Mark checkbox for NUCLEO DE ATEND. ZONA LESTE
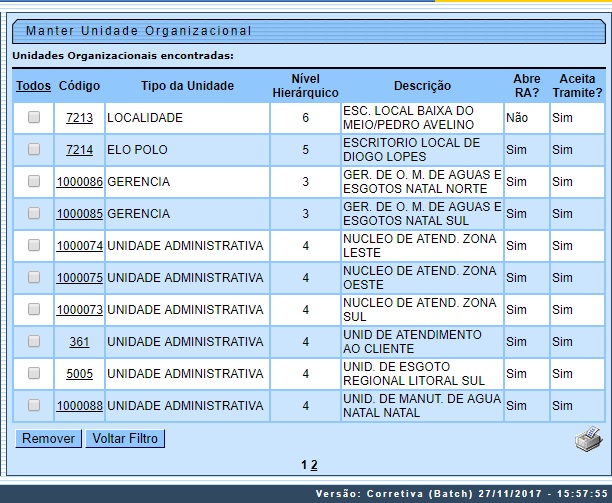 [34, 245]
